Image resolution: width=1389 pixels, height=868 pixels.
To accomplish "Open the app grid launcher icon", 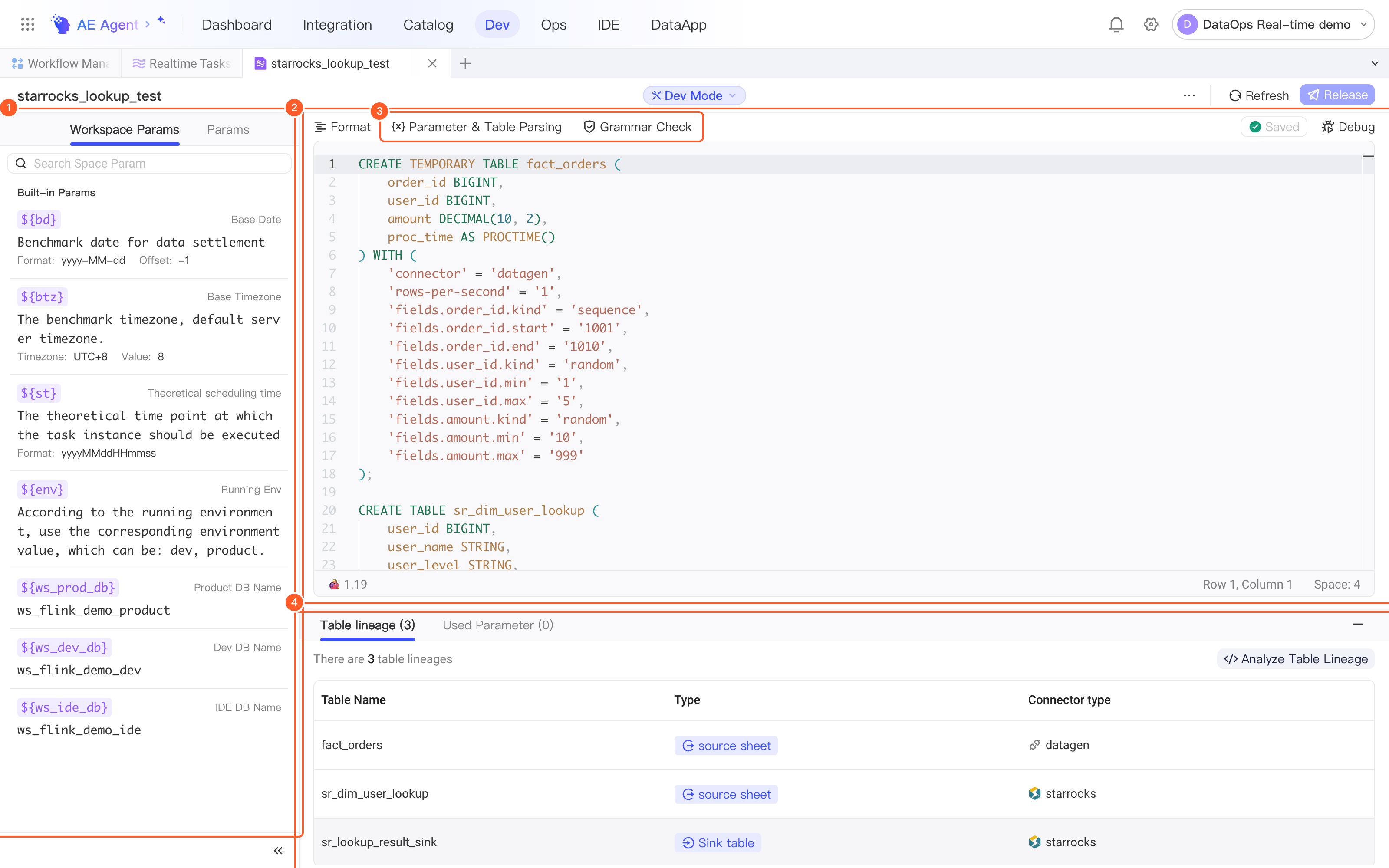I will click(27, 24).
